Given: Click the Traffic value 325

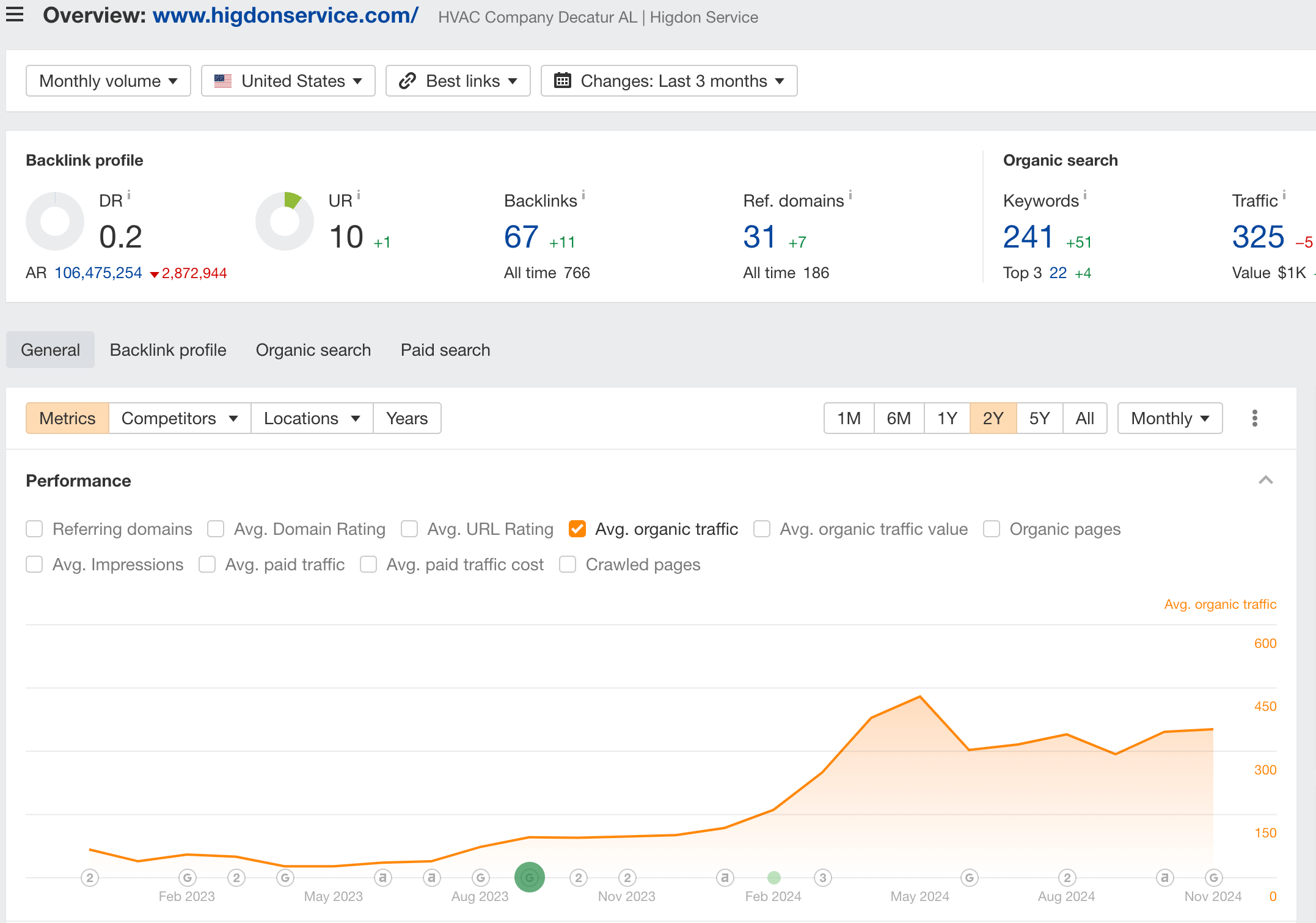Looking at the screenshot, I should [x=1259, y=237].
